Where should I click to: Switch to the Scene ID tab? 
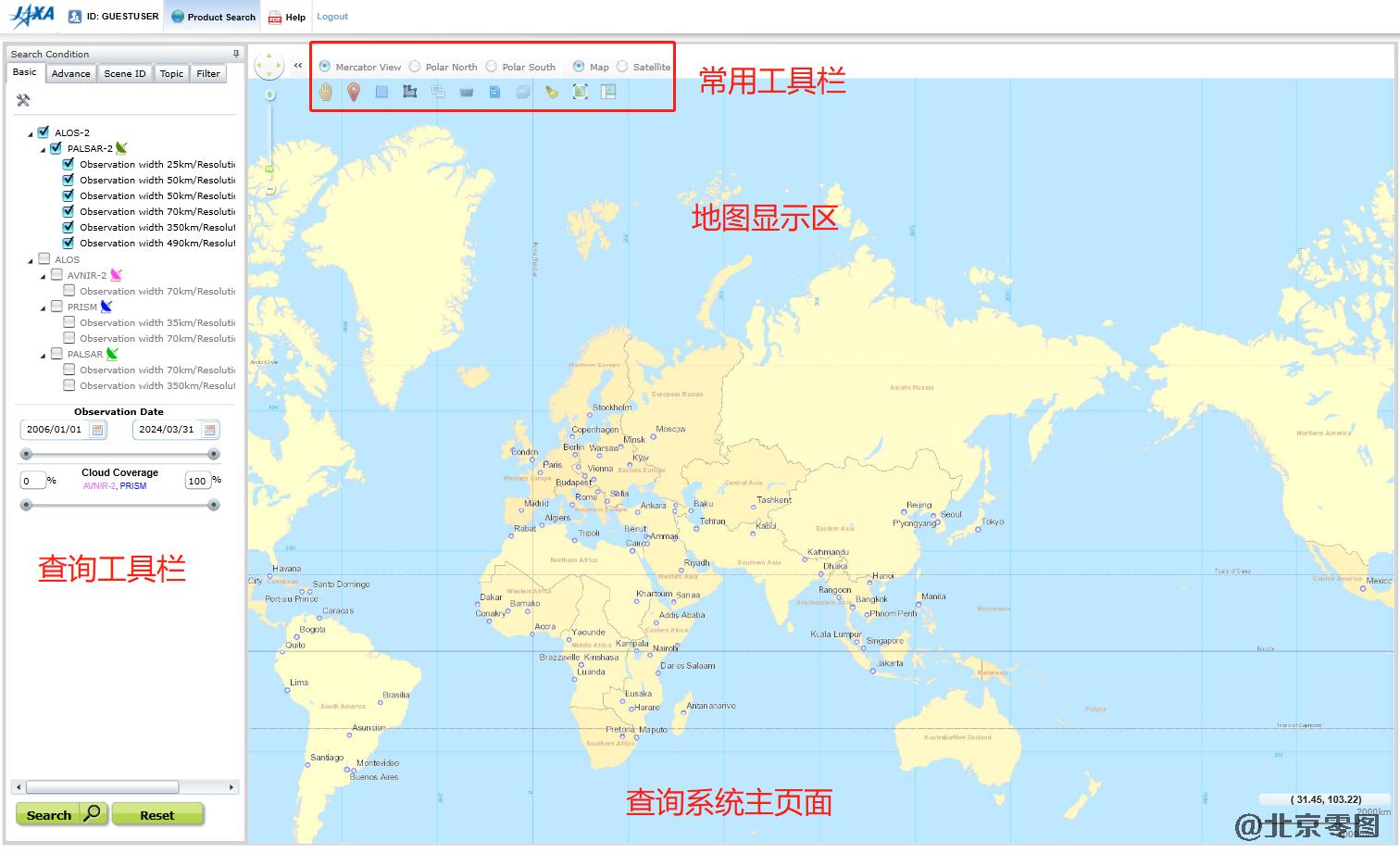124,74
